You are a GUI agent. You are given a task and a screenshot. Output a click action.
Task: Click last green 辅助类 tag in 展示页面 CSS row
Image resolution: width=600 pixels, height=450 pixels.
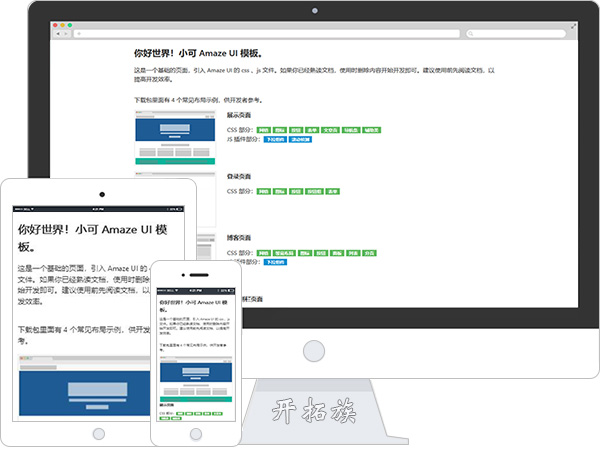tap(372, 130)
